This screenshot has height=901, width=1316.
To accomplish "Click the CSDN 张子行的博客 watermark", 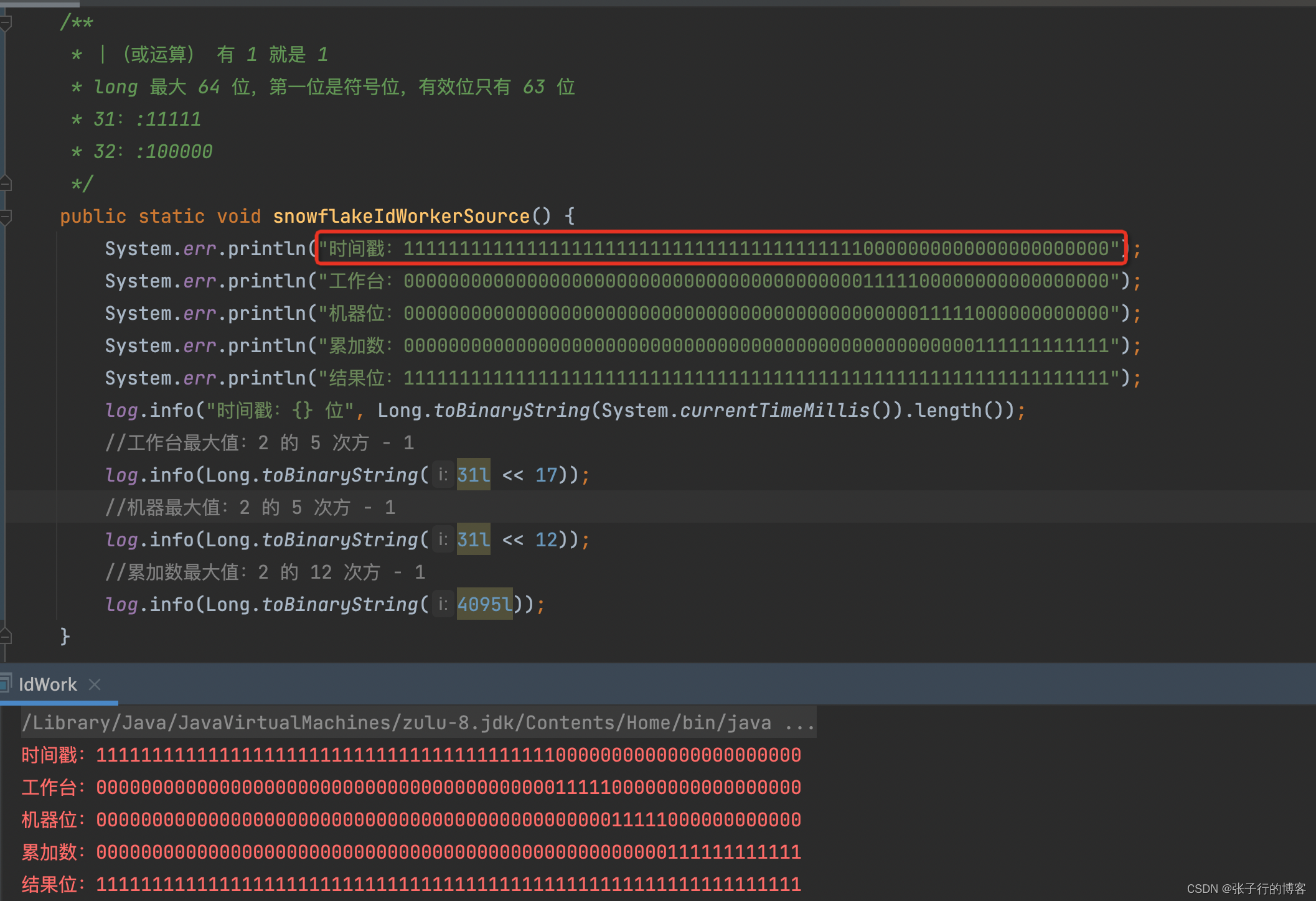I will (1246, 889).
